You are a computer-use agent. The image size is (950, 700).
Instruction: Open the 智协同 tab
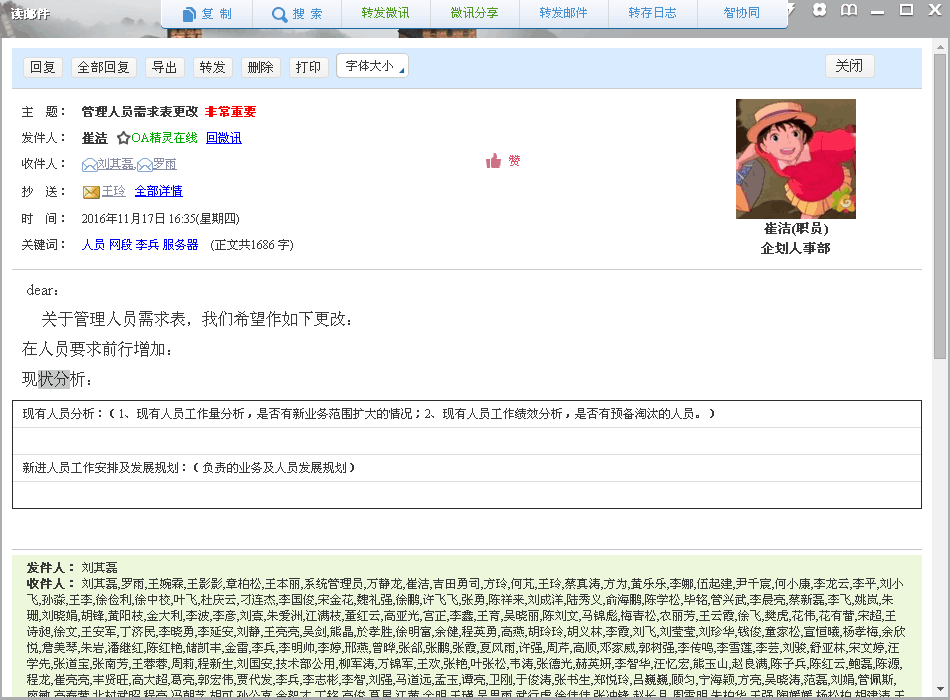[x=741, y=14]
